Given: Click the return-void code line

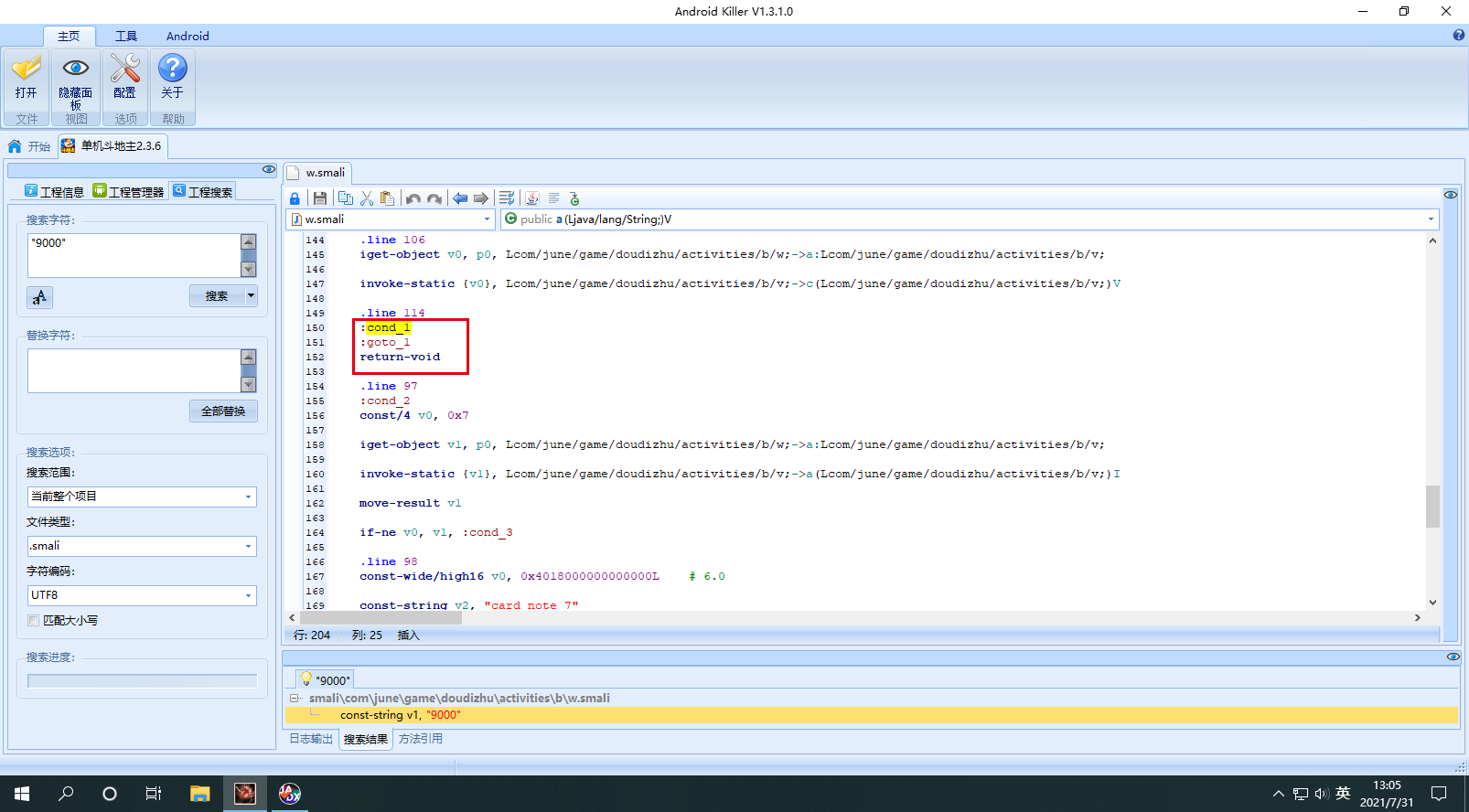Looking at the screenshot, I should pos(400,357).
